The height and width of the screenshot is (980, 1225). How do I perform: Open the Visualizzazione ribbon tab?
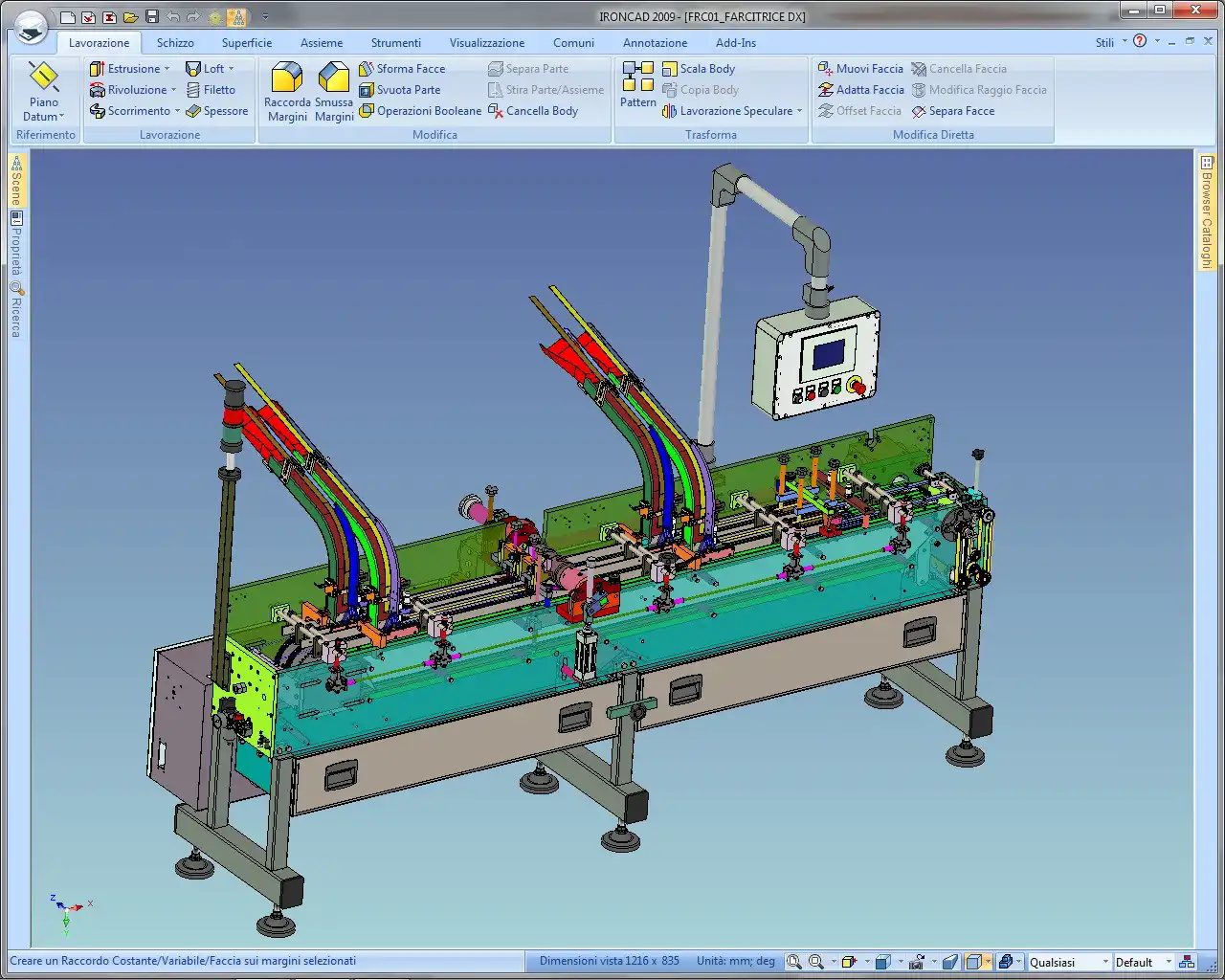click(x=487, y=43)
